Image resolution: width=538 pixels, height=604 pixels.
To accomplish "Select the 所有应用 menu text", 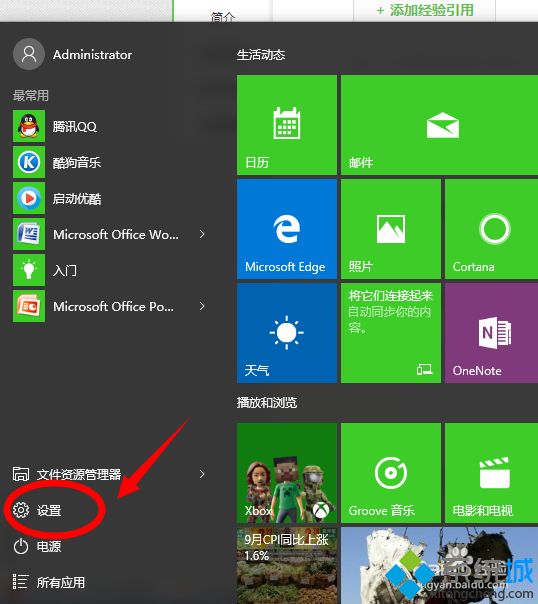I will 61,582.
